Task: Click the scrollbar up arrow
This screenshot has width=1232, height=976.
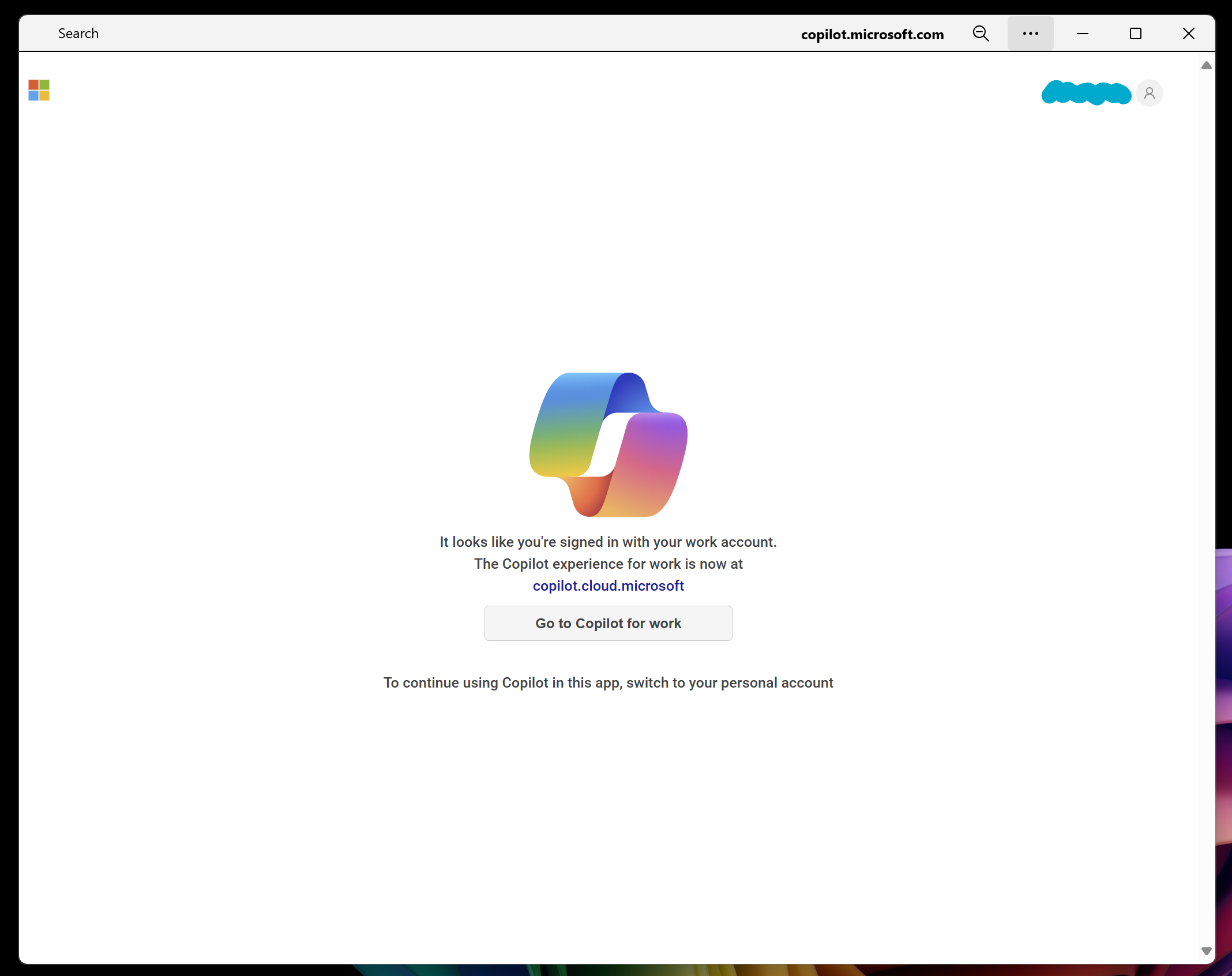Action: point(1206,65)
